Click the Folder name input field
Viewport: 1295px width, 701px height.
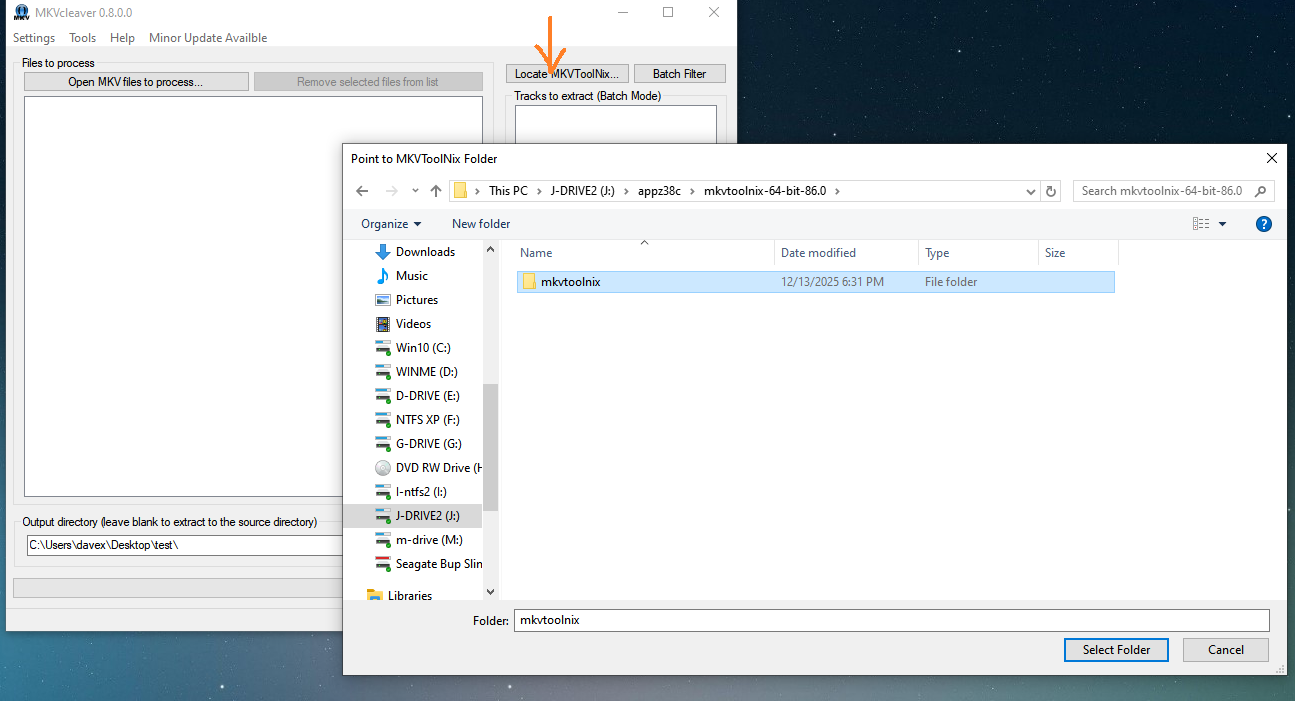point(891,620)
